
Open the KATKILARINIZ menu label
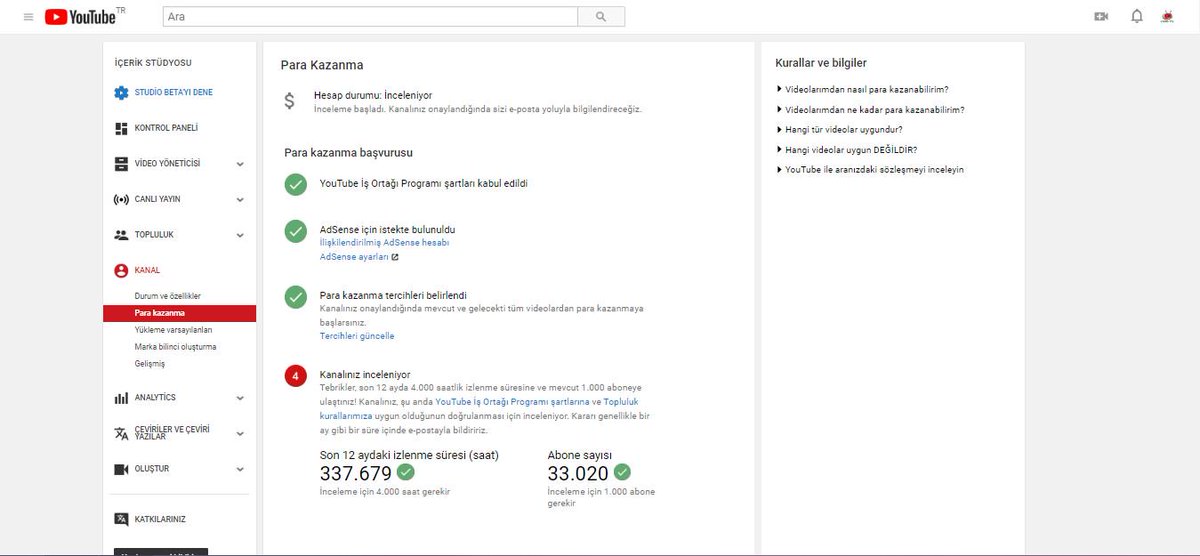(x=160, y=519)
